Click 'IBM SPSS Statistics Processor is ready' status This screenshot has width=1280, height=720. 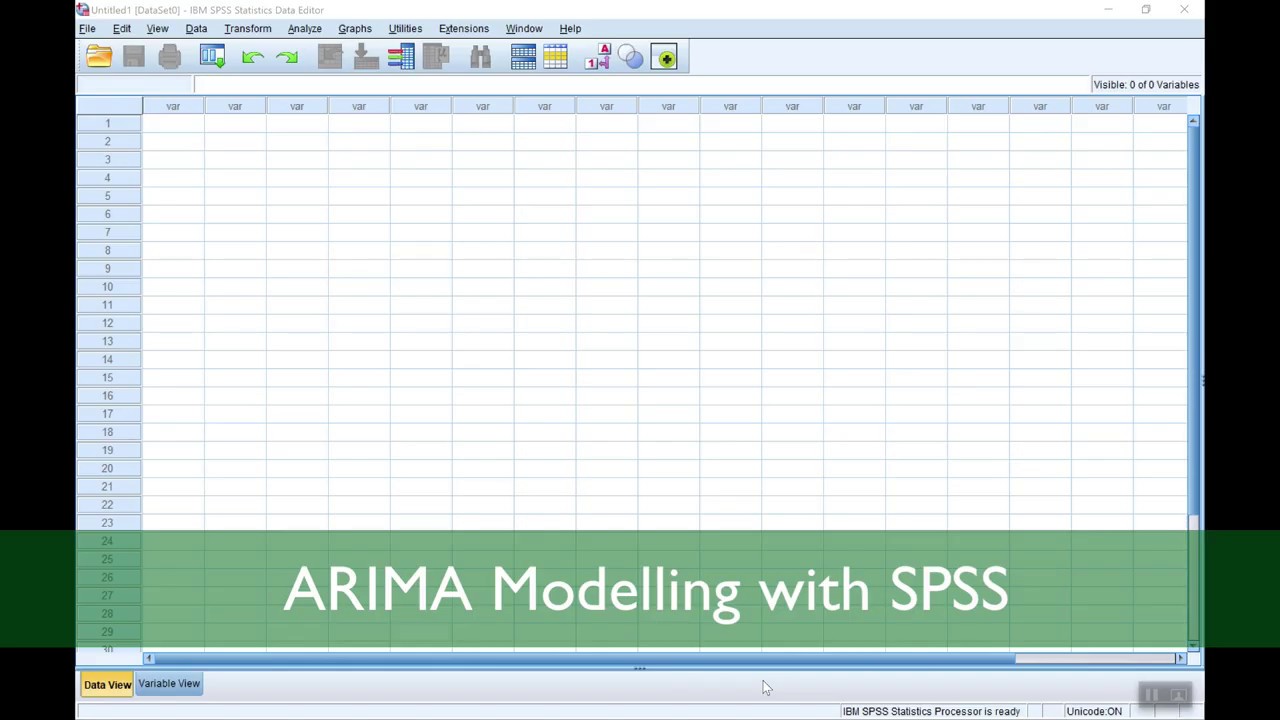[931, 712]
